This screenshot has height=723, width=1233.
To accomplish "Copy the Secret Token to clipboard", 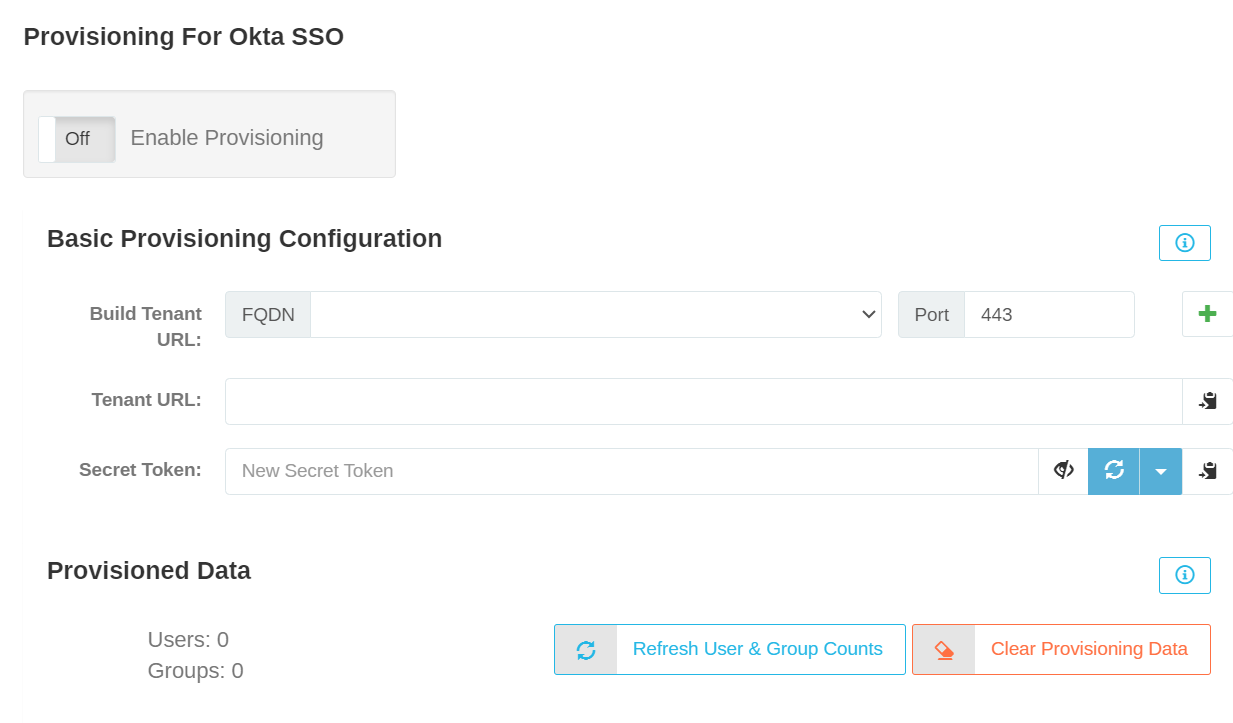I will coord(1208,471).
